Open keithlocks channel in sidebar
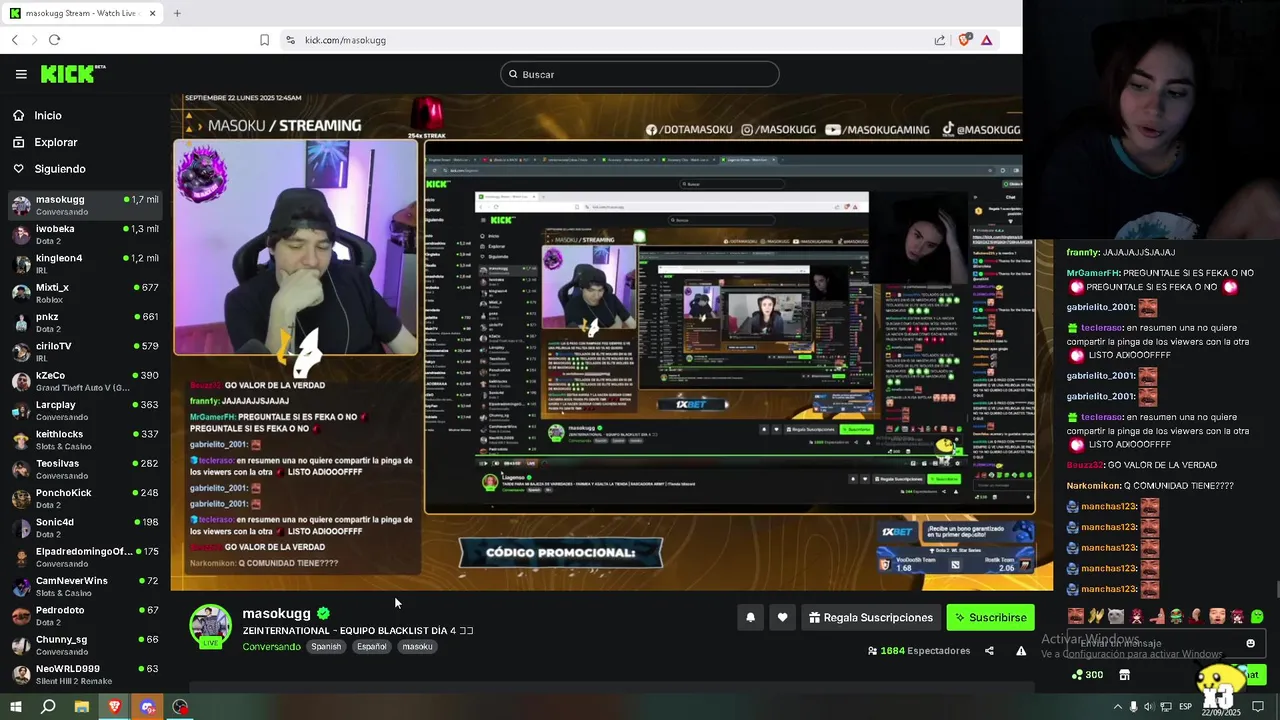This screenshot has width=1280, height=720. click(x=85, y=439)
